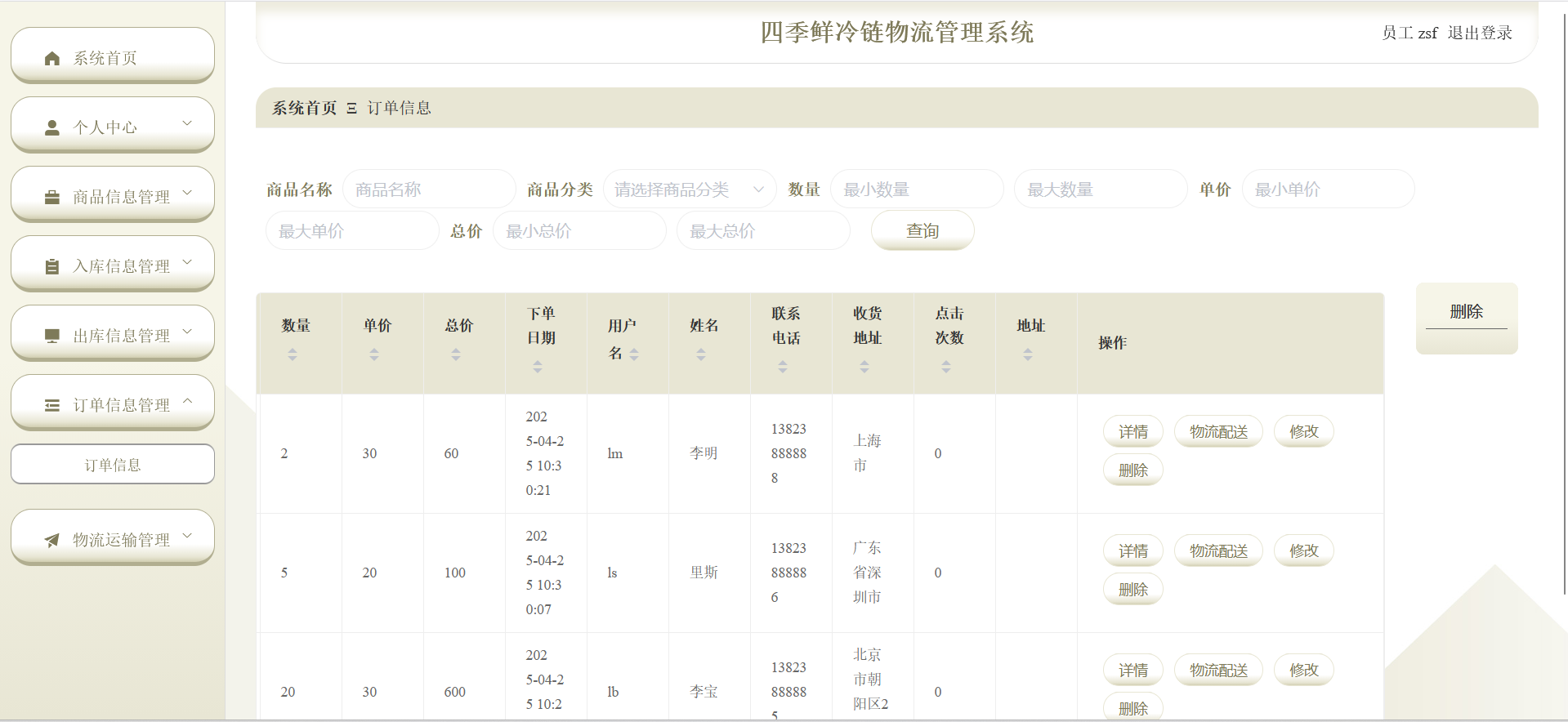
Task: Click the clipboard icon for 入库信息管理
Action: click(x=52, y=266)
